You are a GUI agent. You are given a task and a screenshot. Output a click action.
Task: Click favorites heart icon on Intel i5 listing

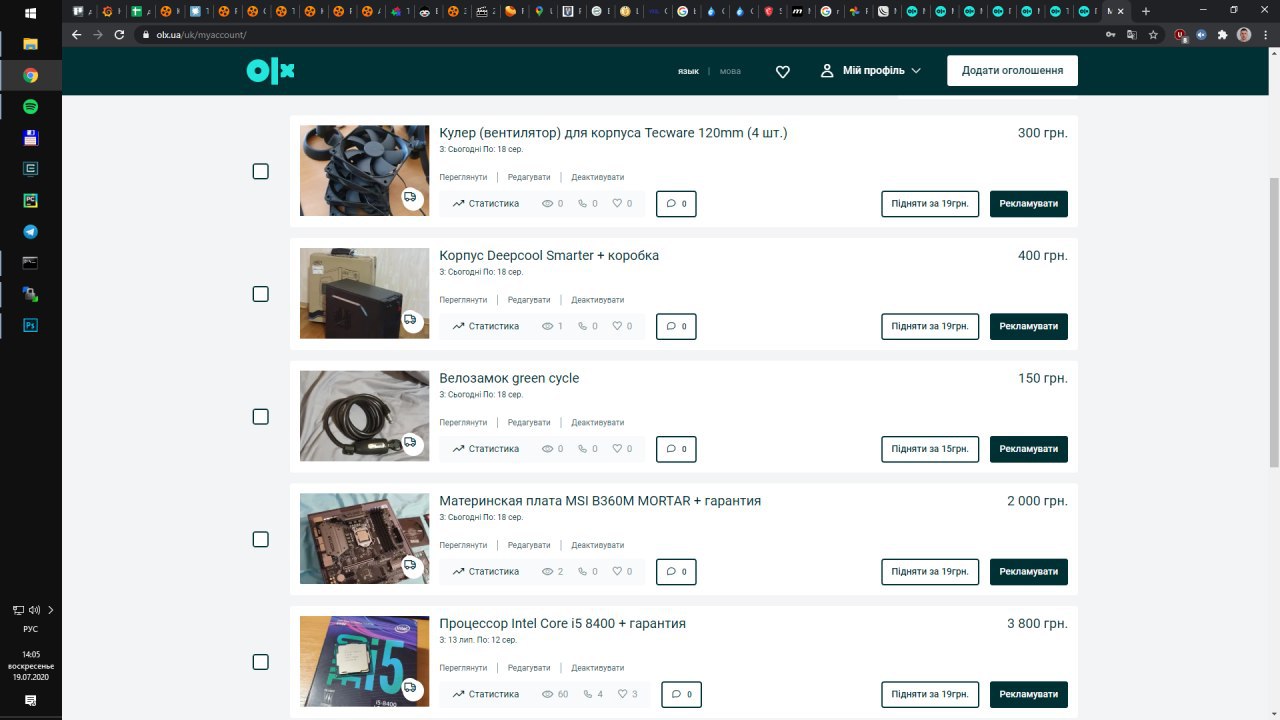click(x=622, y=694)
